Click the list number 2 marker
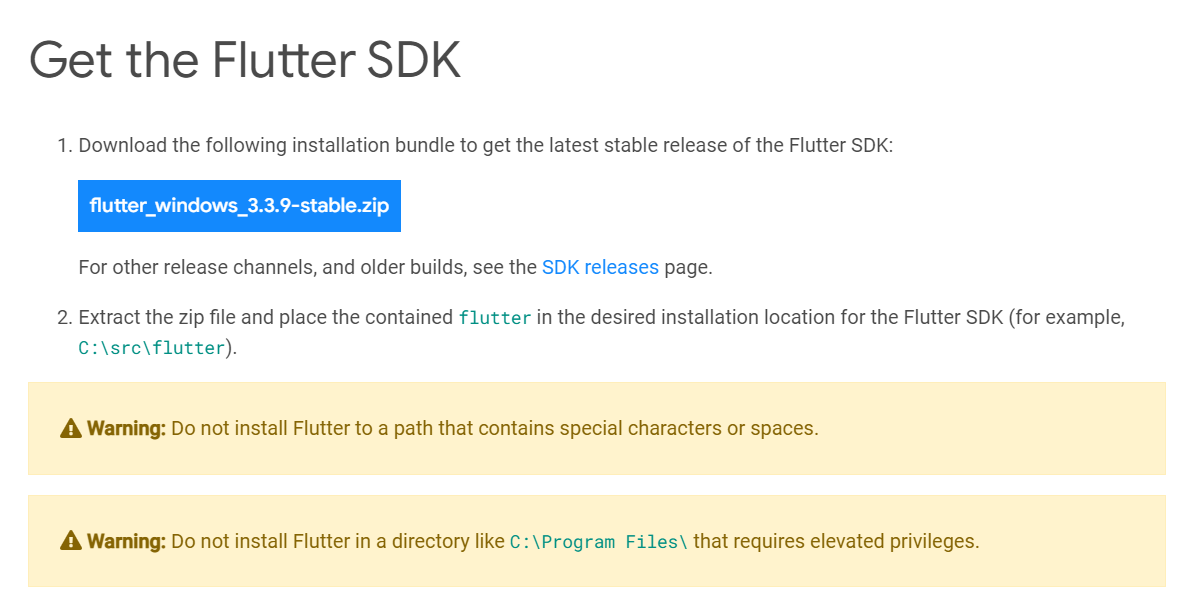 coord(65,317)
